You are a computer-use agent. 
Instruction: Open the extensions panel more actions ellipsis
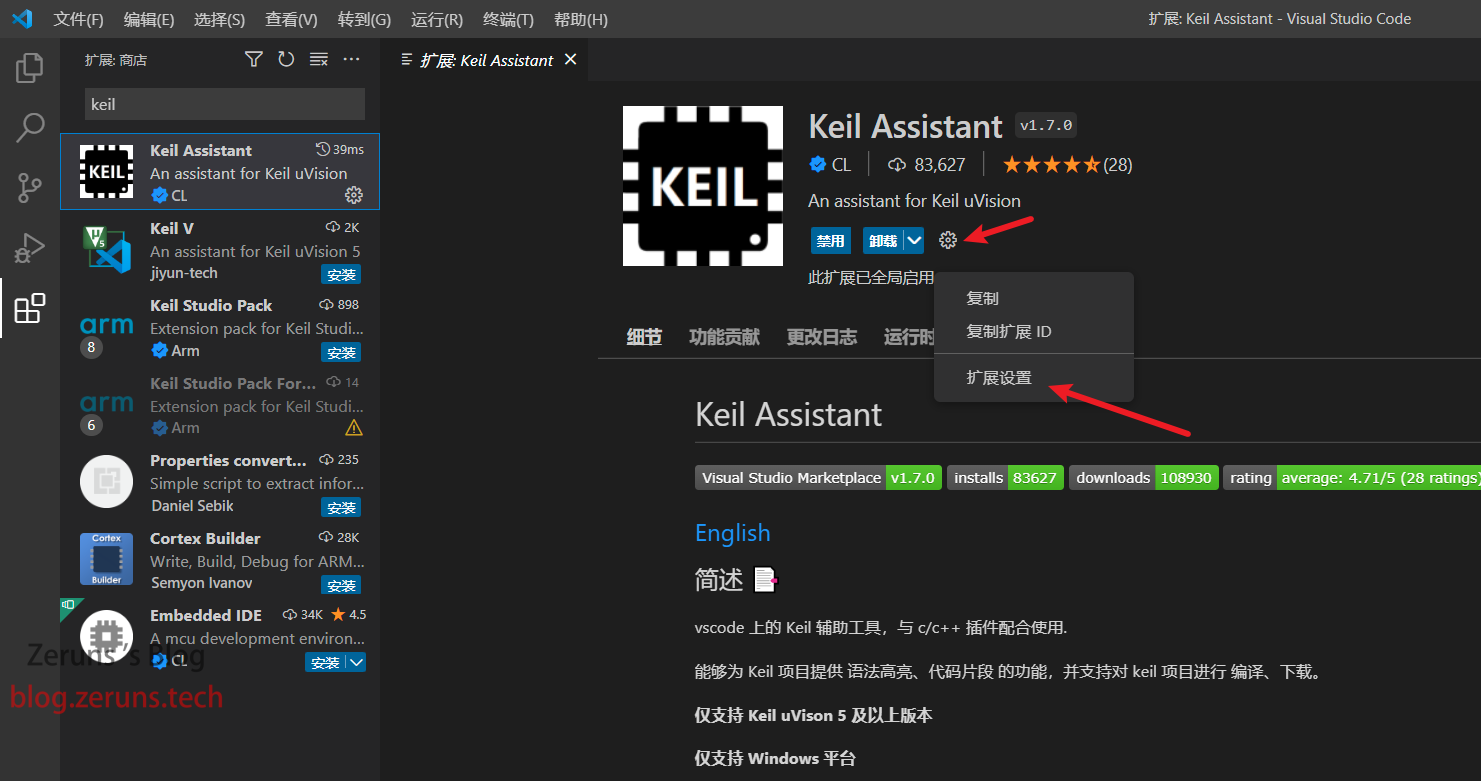point(351,60)
